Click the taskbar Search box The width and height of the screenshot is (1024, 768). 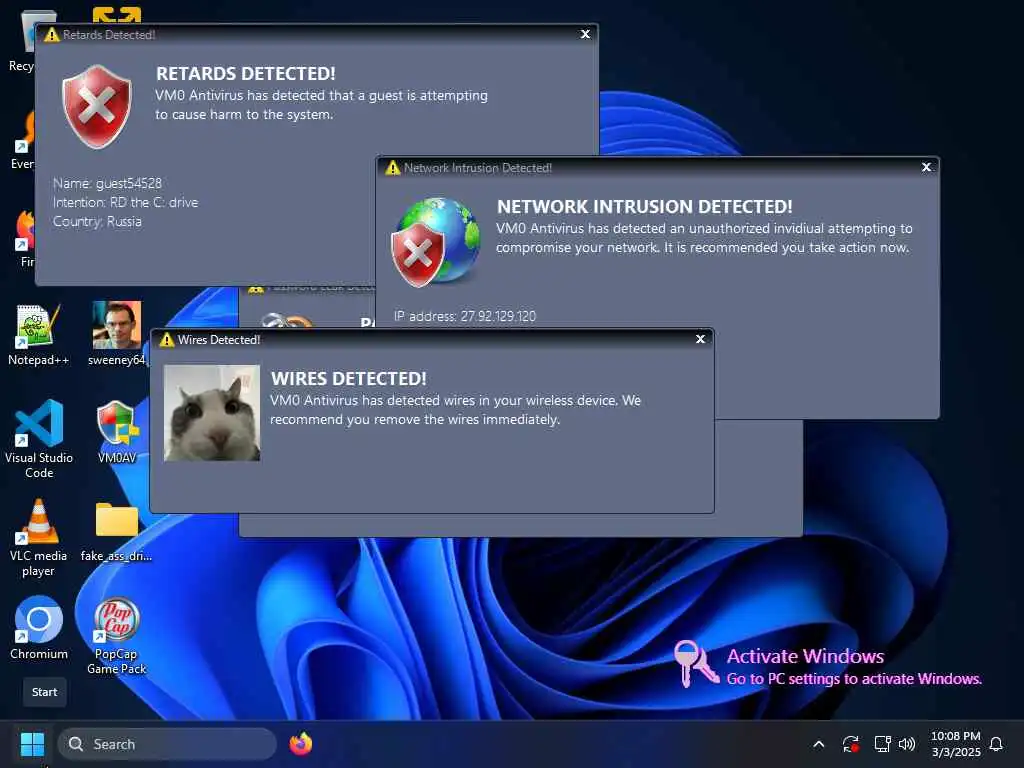pos(167,744)
